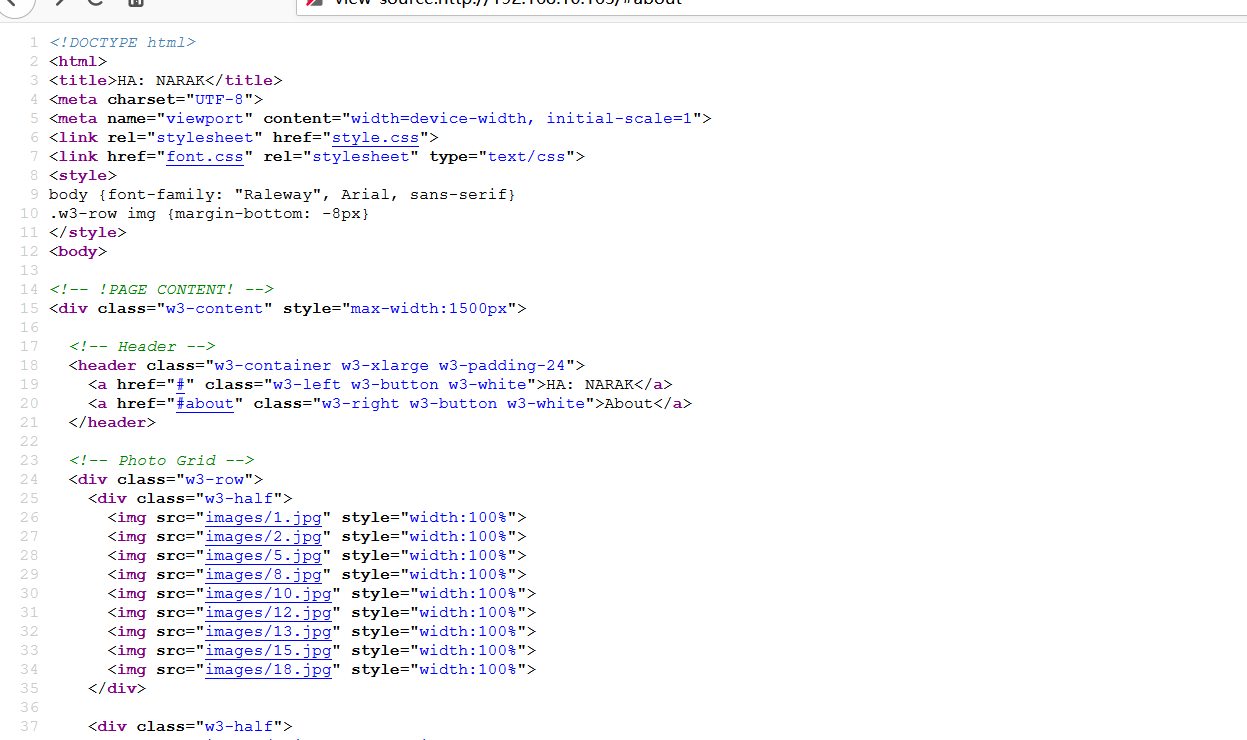The image size is (1247, 740).
Task: Click the closing </div> on line 35
Action: [x=117, y=688]
